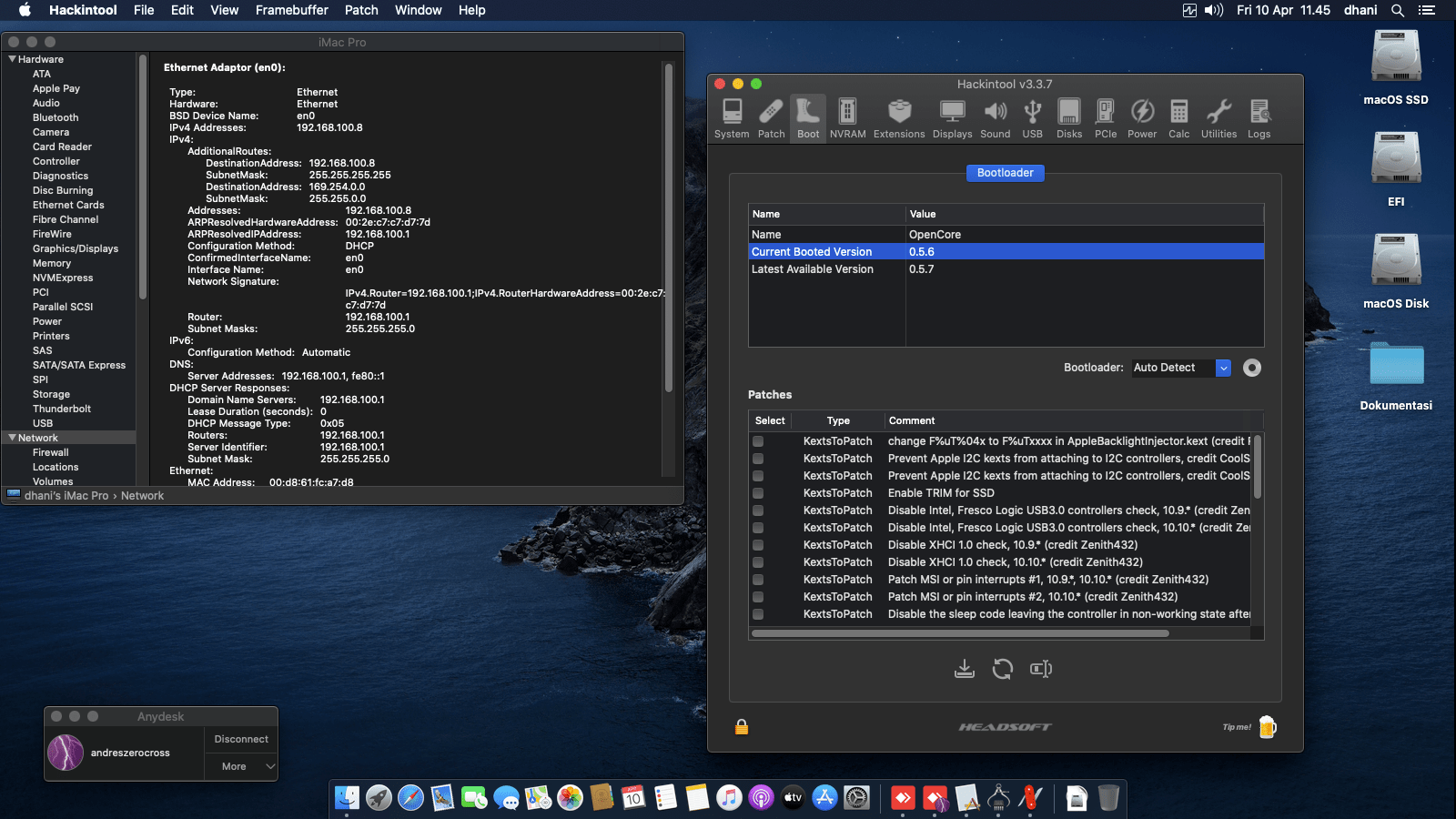Click the Tip me beer icon
This screenshot has height=819, width=1456.
coord(1268,726)
